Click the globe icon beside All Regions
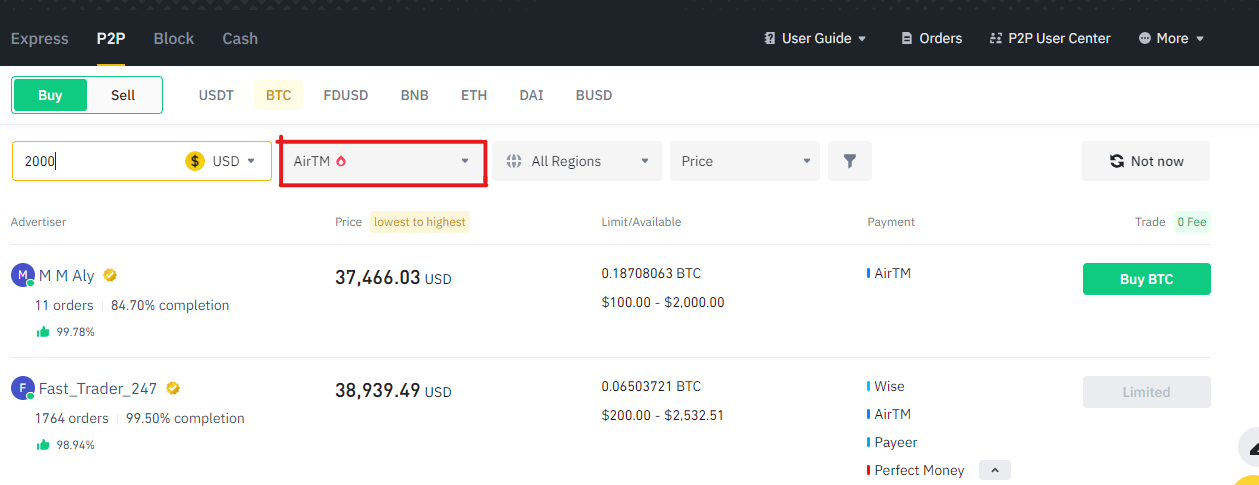1259x485 pixels. [515, 161]
